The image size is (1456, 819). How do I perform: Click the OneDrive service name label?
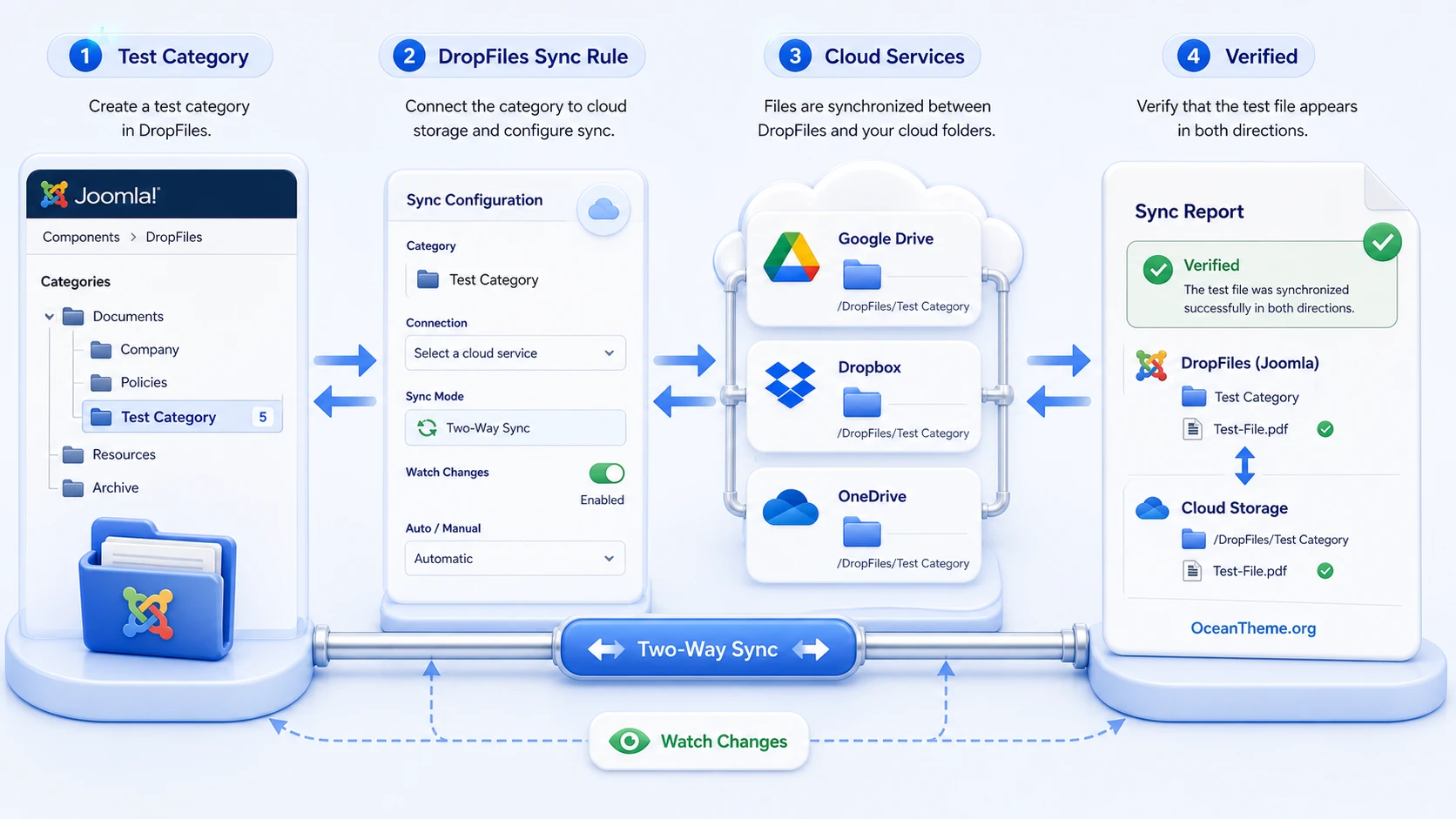click(x=872, y=496)
